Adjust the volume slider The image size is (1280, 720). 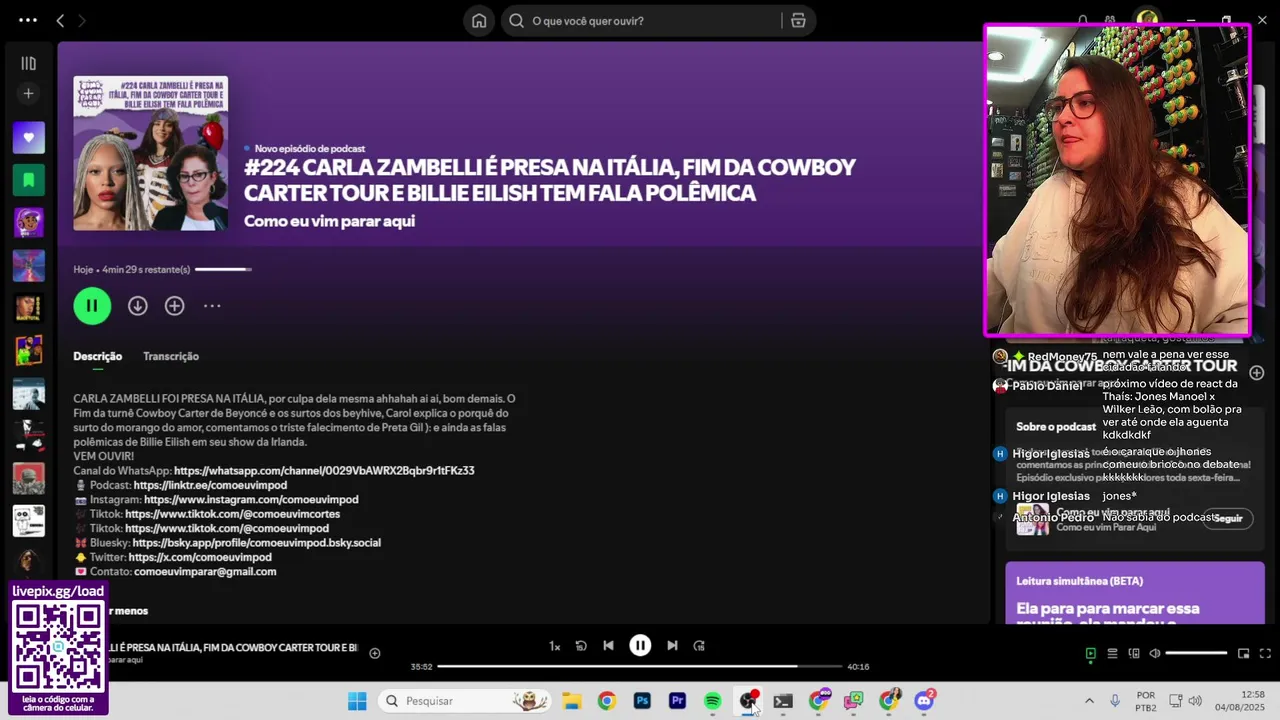(x=1196, y=653)
